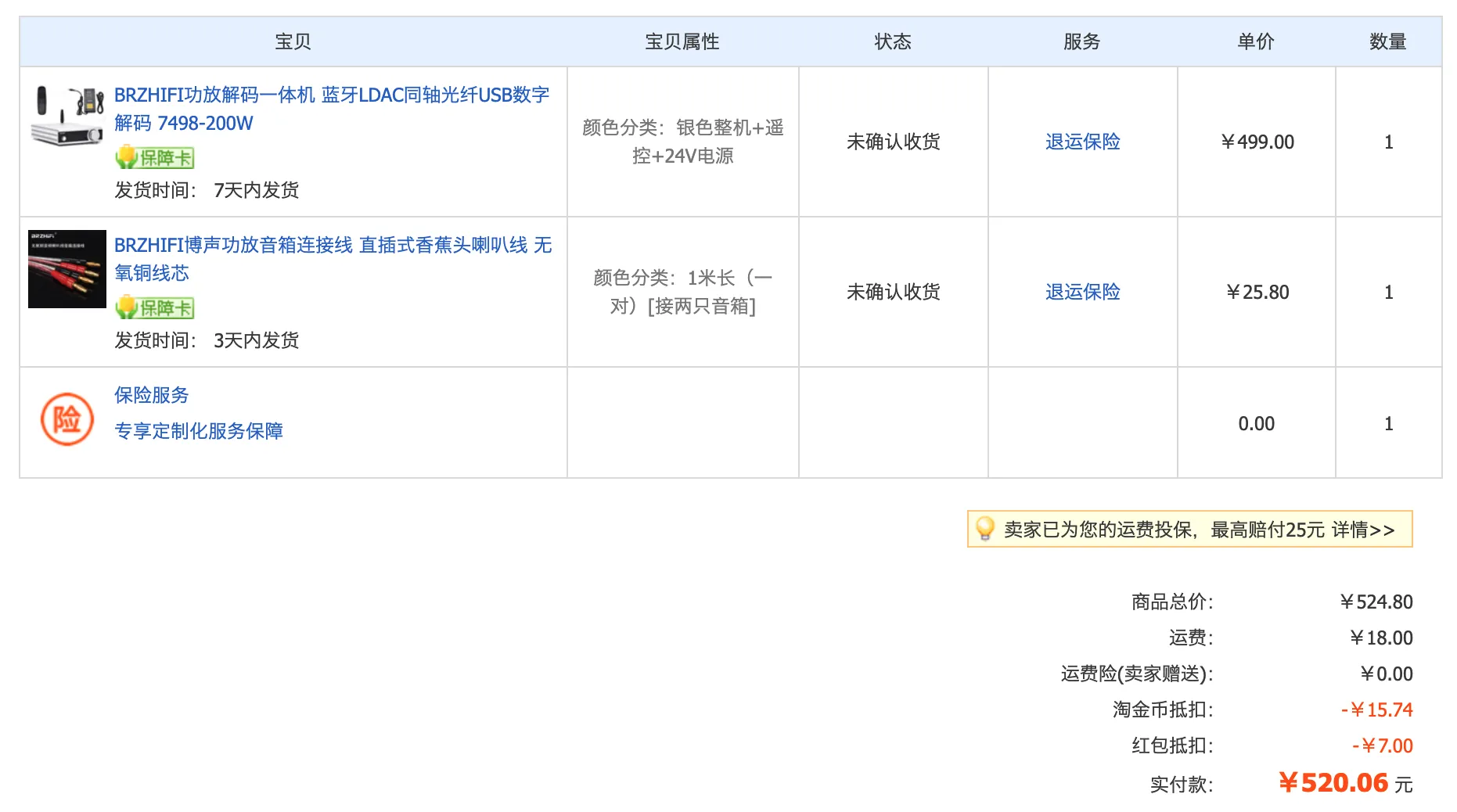Open 退运保险 for the ¥499.00 item
1457x812 pixels.
[1083, 142]
